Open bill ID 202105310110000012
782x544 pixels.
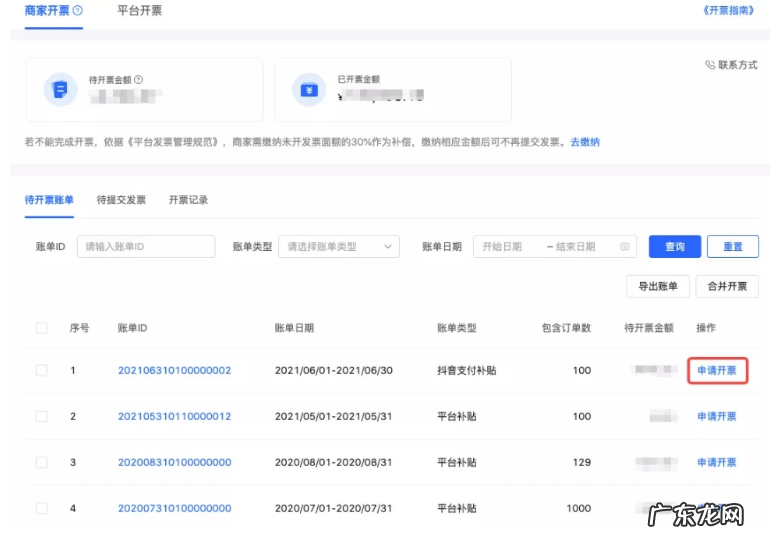point(175,416)
